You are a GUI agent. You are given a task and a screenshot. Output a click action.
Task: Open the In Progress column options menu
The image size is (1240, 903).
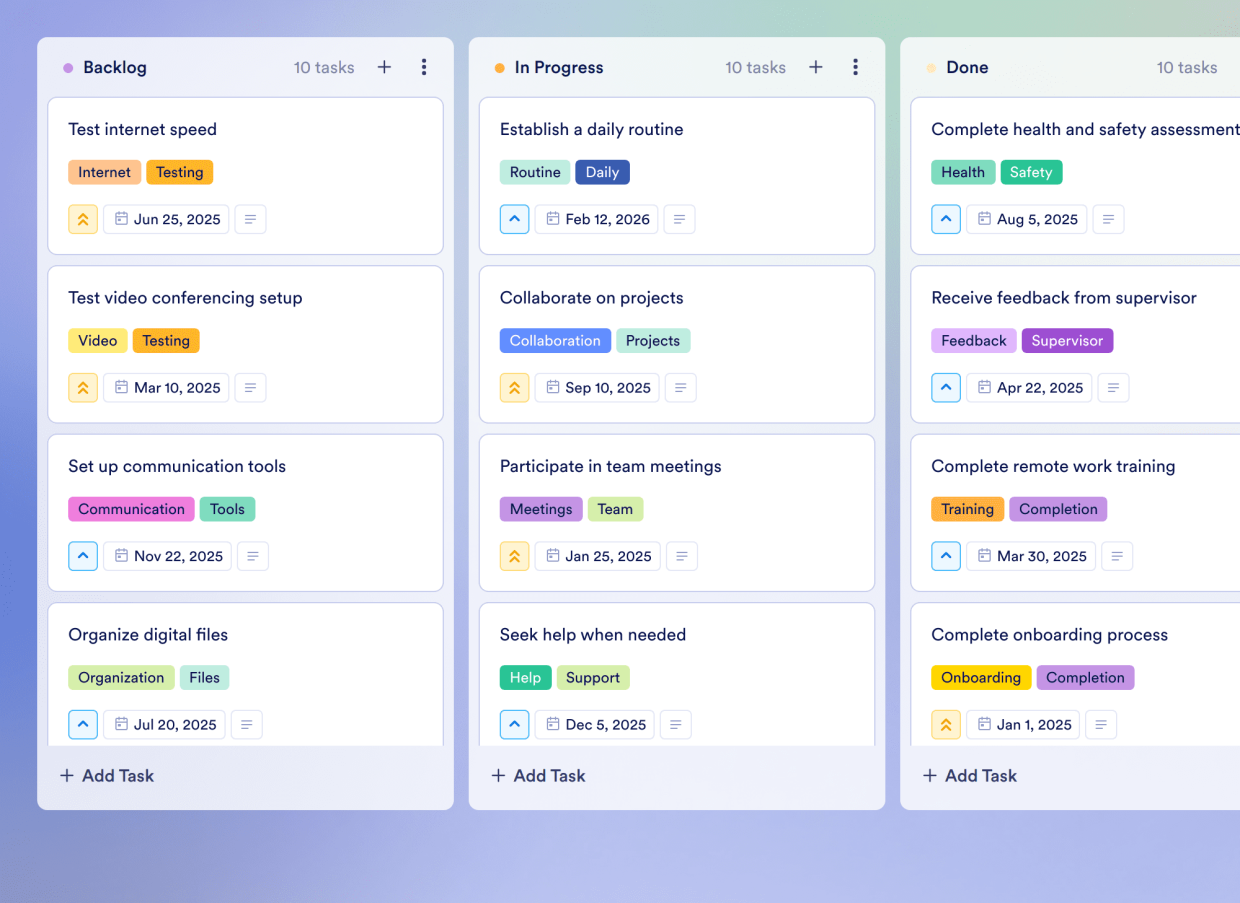point(855,67)
